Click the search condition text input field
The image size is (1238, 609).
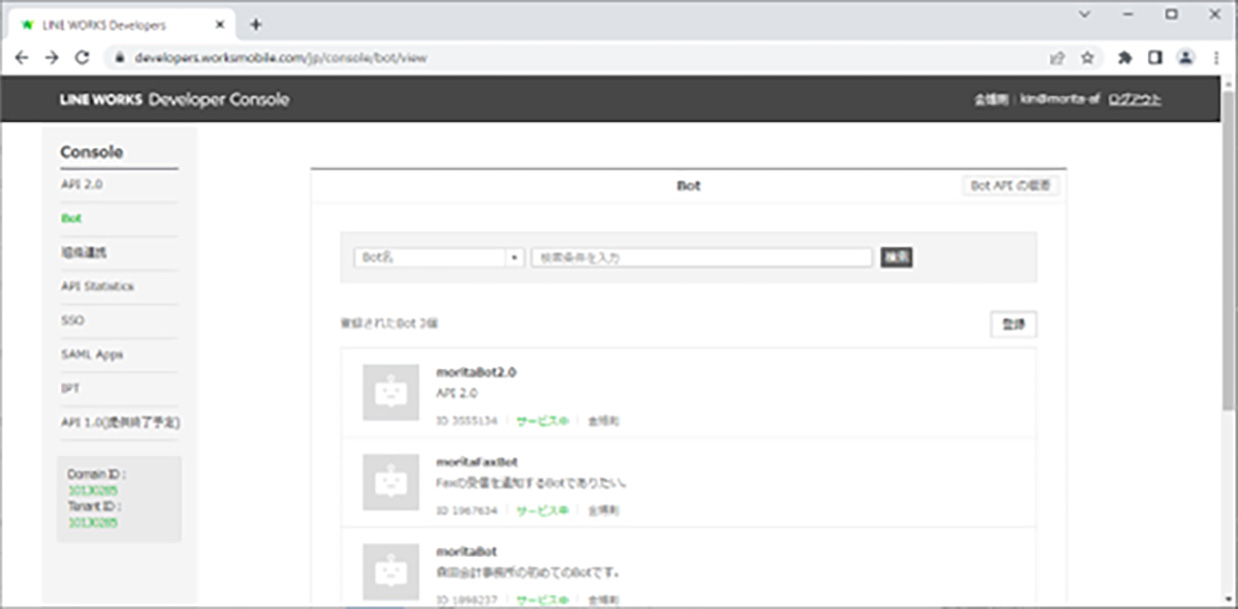[x=702, y=257]
